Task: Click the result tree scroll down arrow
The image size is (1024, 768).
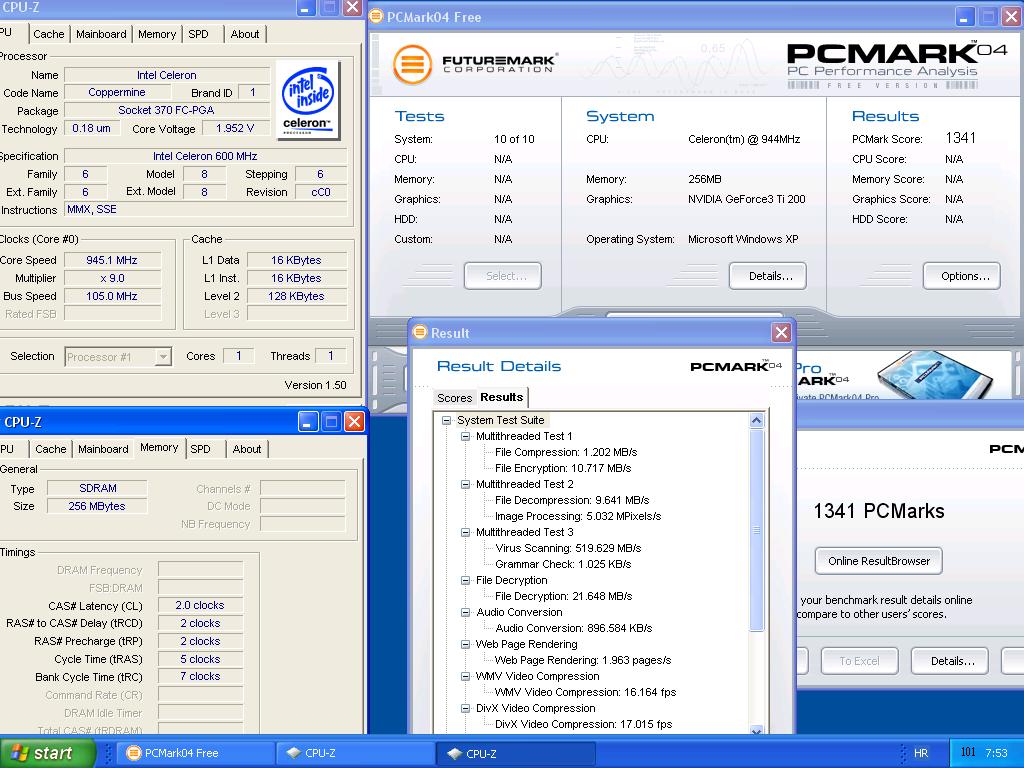Action: tap(756, 730)
